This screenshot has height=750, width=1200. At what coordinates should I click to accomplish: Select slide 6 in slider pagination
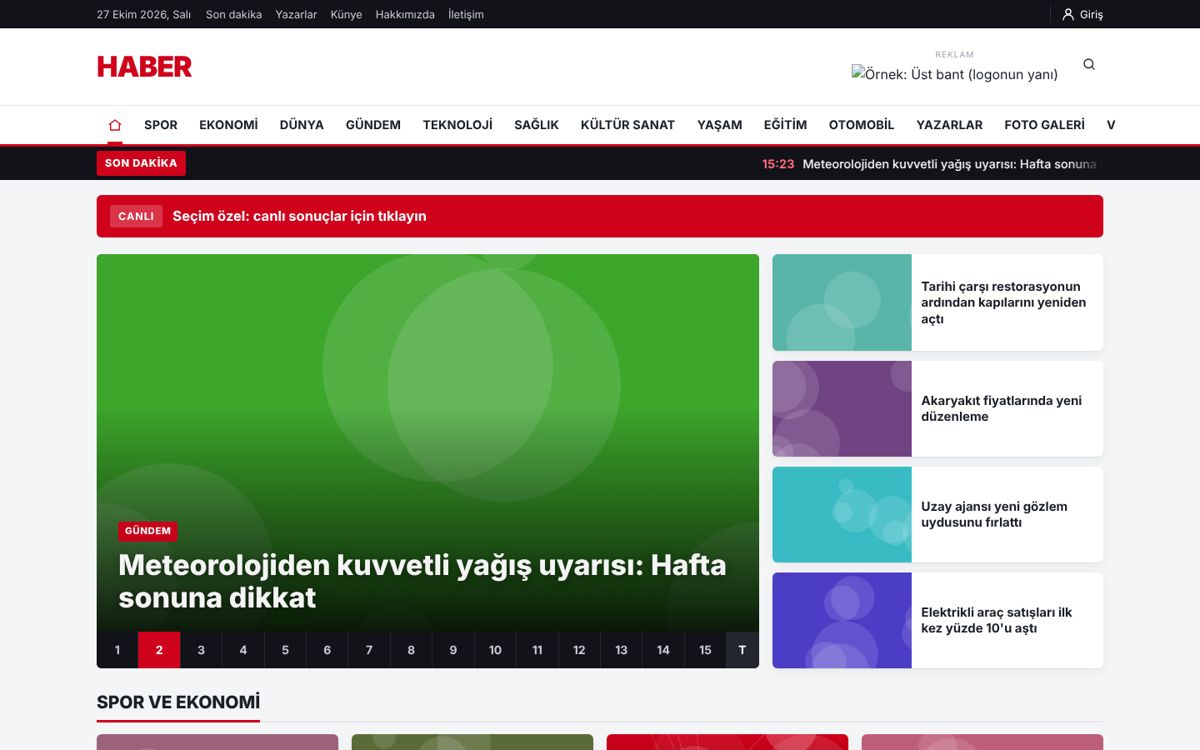coord(327,650)
